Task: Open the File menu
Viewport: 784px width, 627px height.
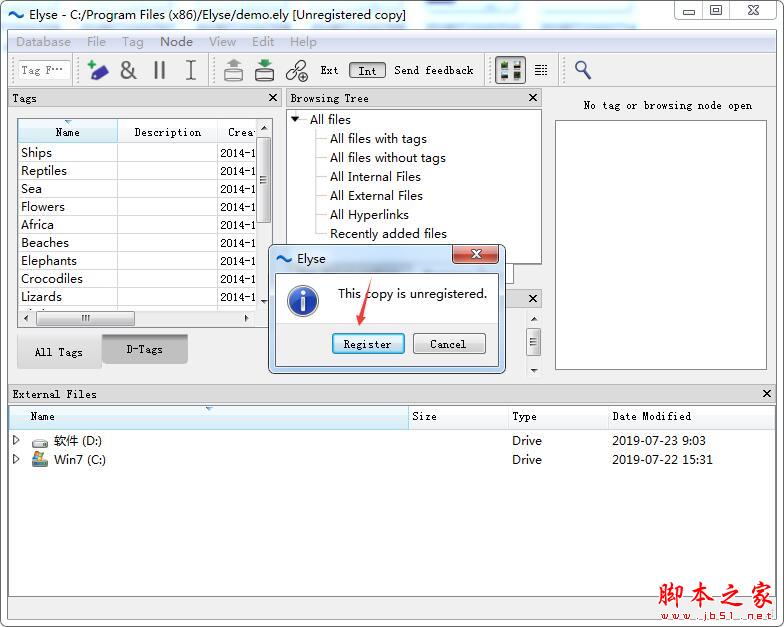Action: 96,42
